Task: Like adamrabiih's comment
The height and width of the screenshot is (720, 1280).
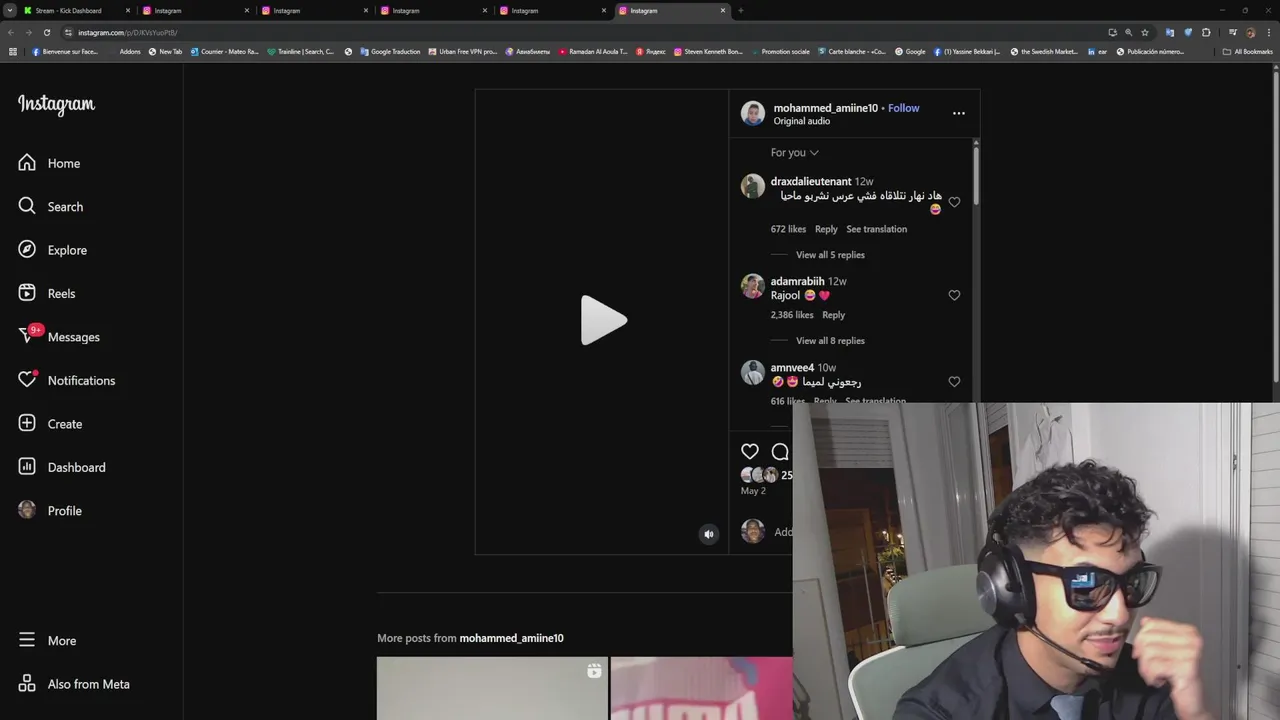Action: [x=954, y=295]
